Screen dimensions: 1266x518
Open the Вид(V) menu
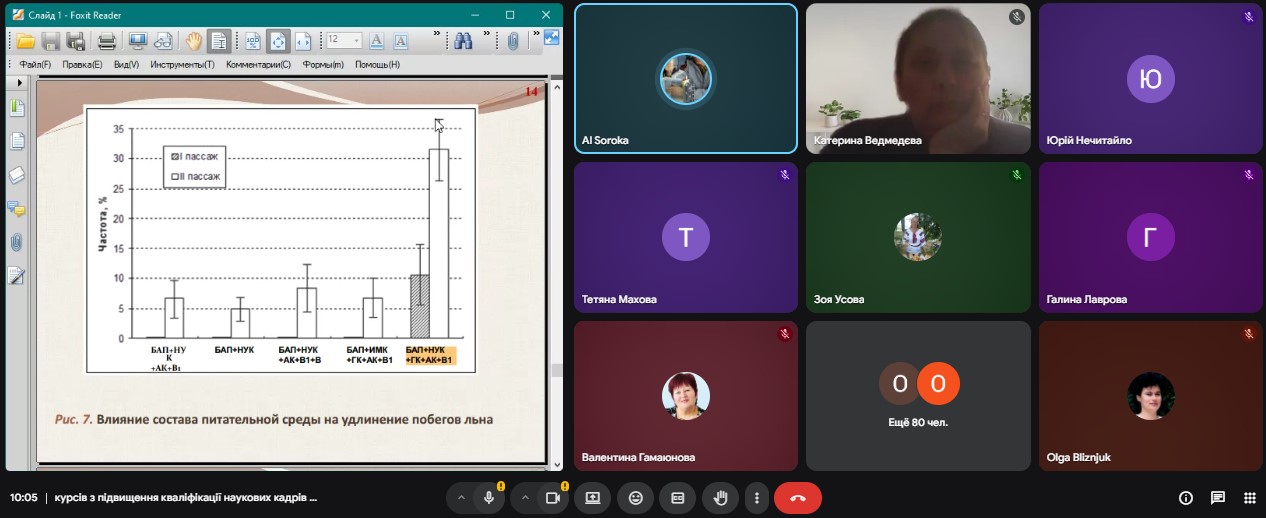[x=126, y=65]
